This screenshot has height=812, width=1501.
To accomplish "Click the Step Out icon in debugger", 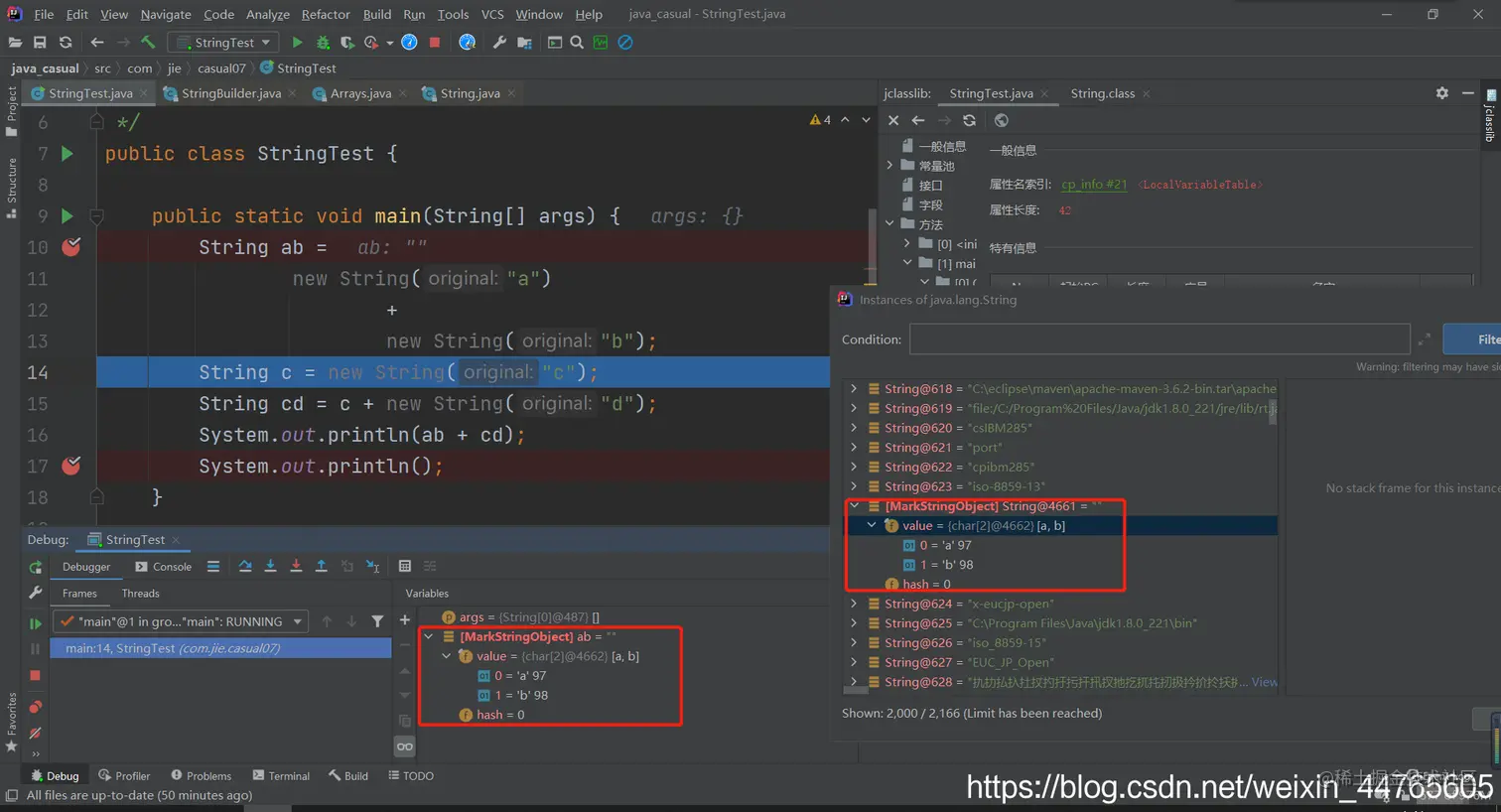I will (321, 566).
